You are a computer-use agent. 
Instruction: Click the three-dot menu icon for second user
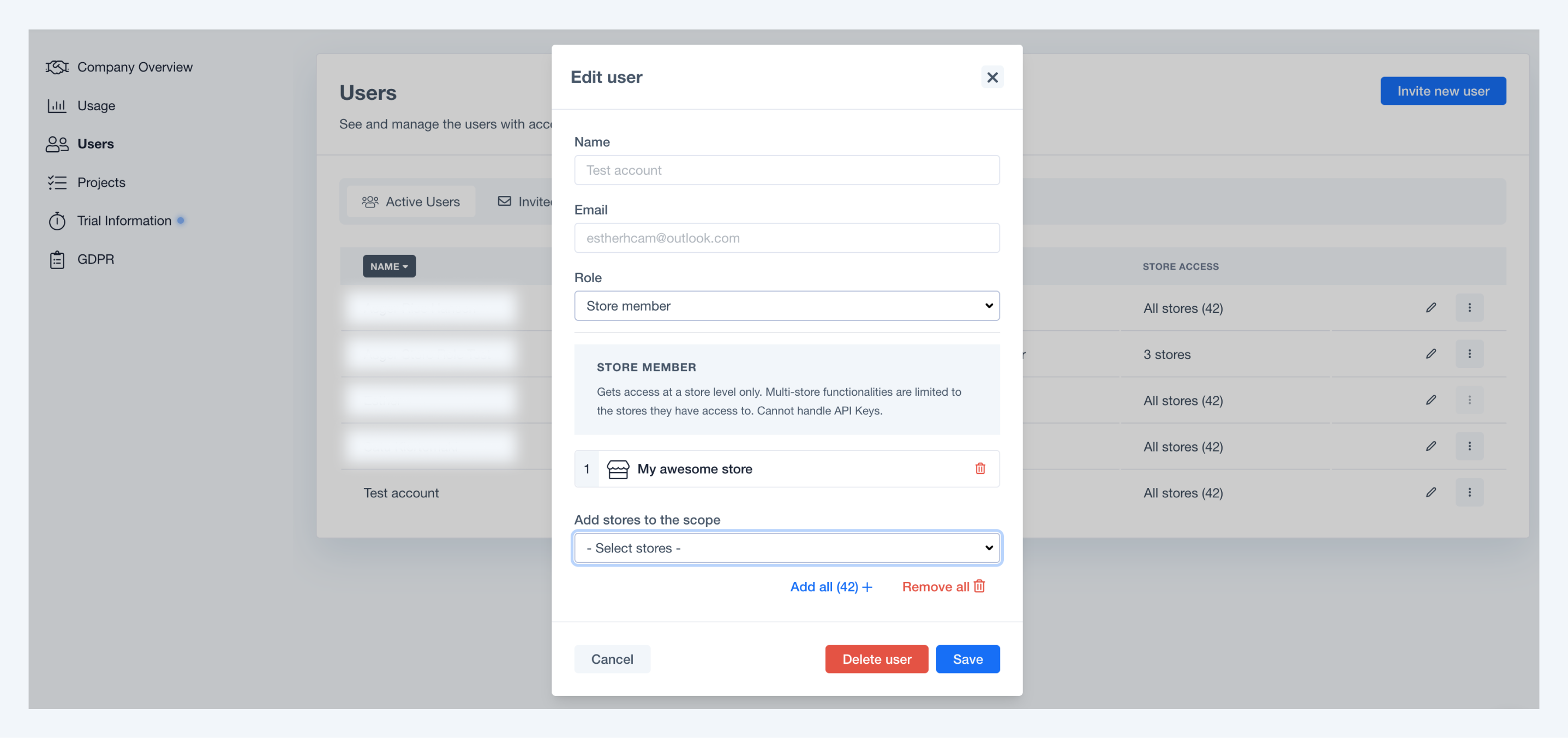[1470, 354]
